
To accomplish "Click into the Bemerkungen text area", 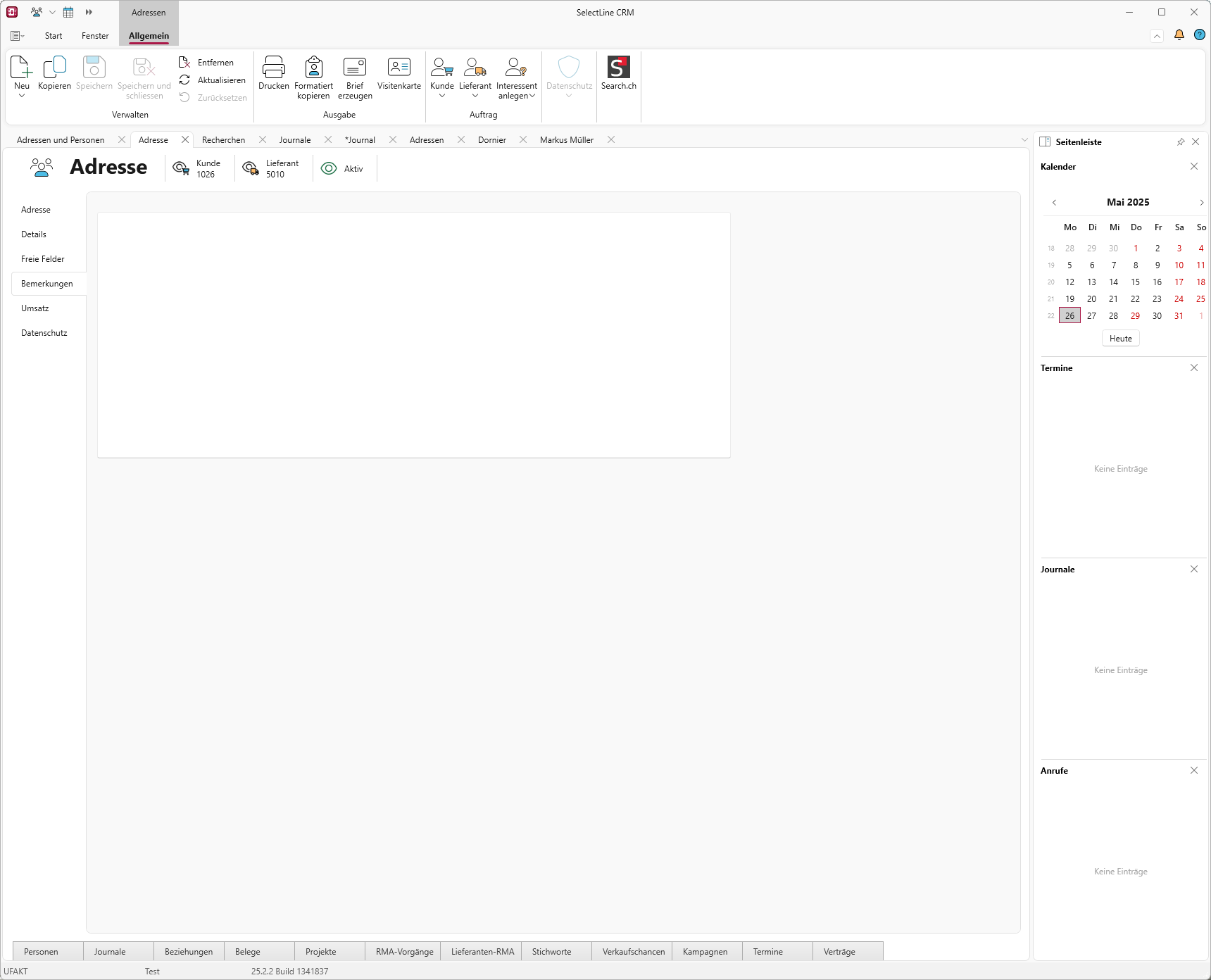I will [413, 335].
